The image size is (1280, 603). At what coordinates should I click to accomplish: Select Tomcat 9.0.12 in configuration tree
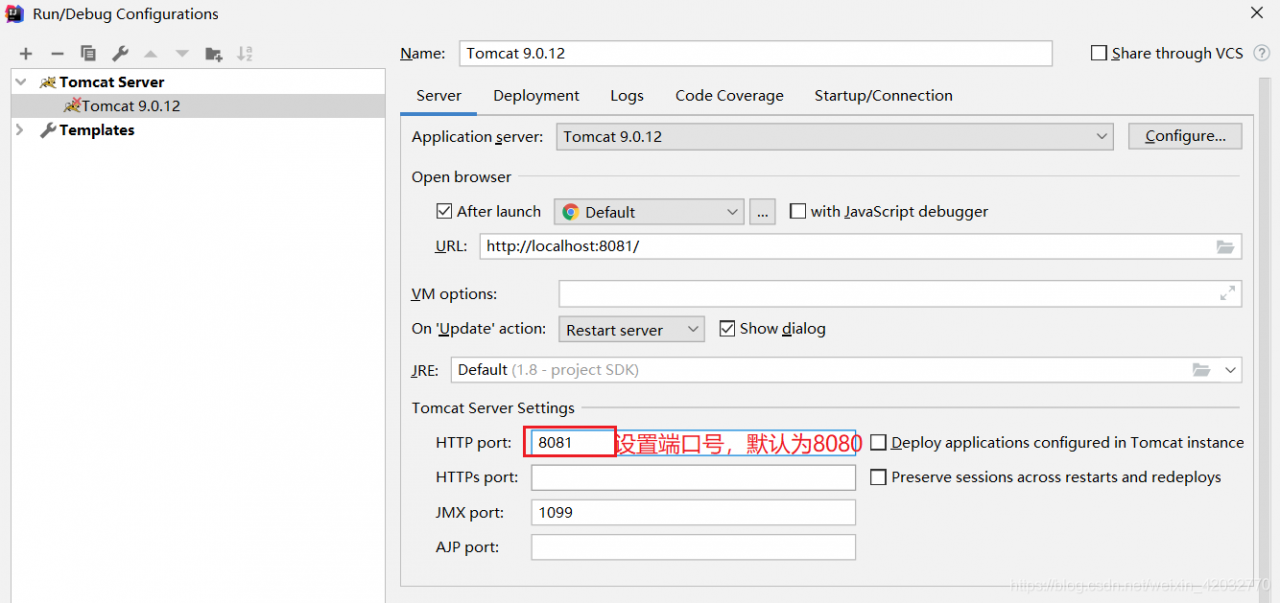click(198, 106)
